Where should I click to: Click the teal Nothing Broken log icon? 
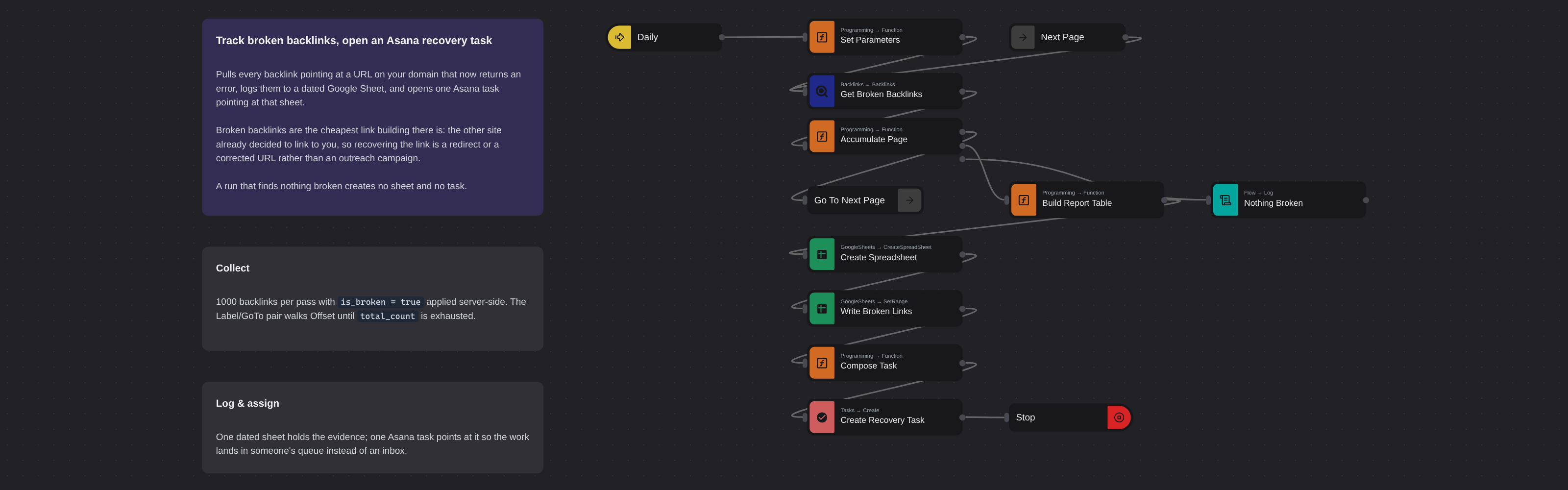pos(1225,200)
